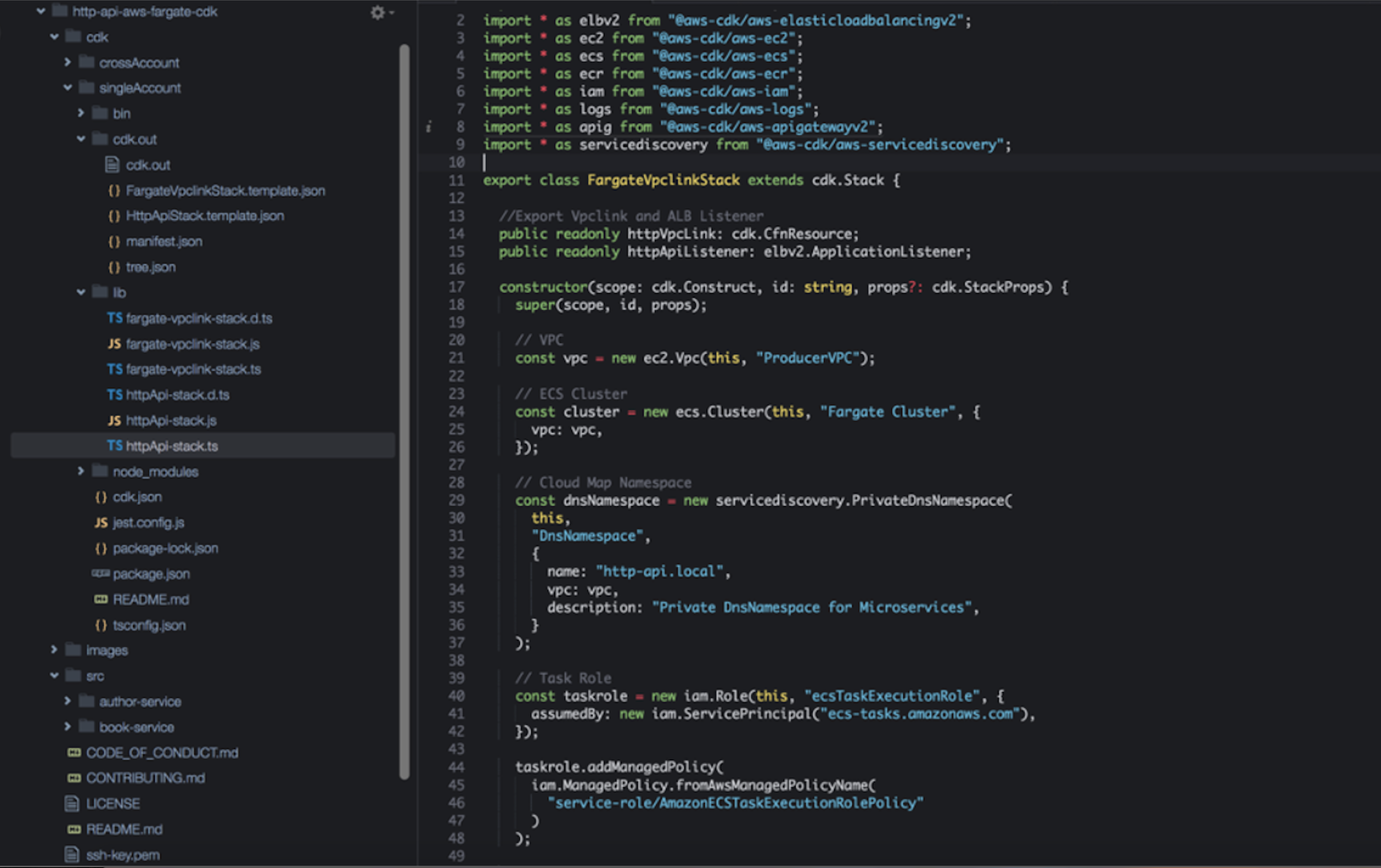Click package.json file icon
Screen dimensions: 1381x868
point(100,573)
